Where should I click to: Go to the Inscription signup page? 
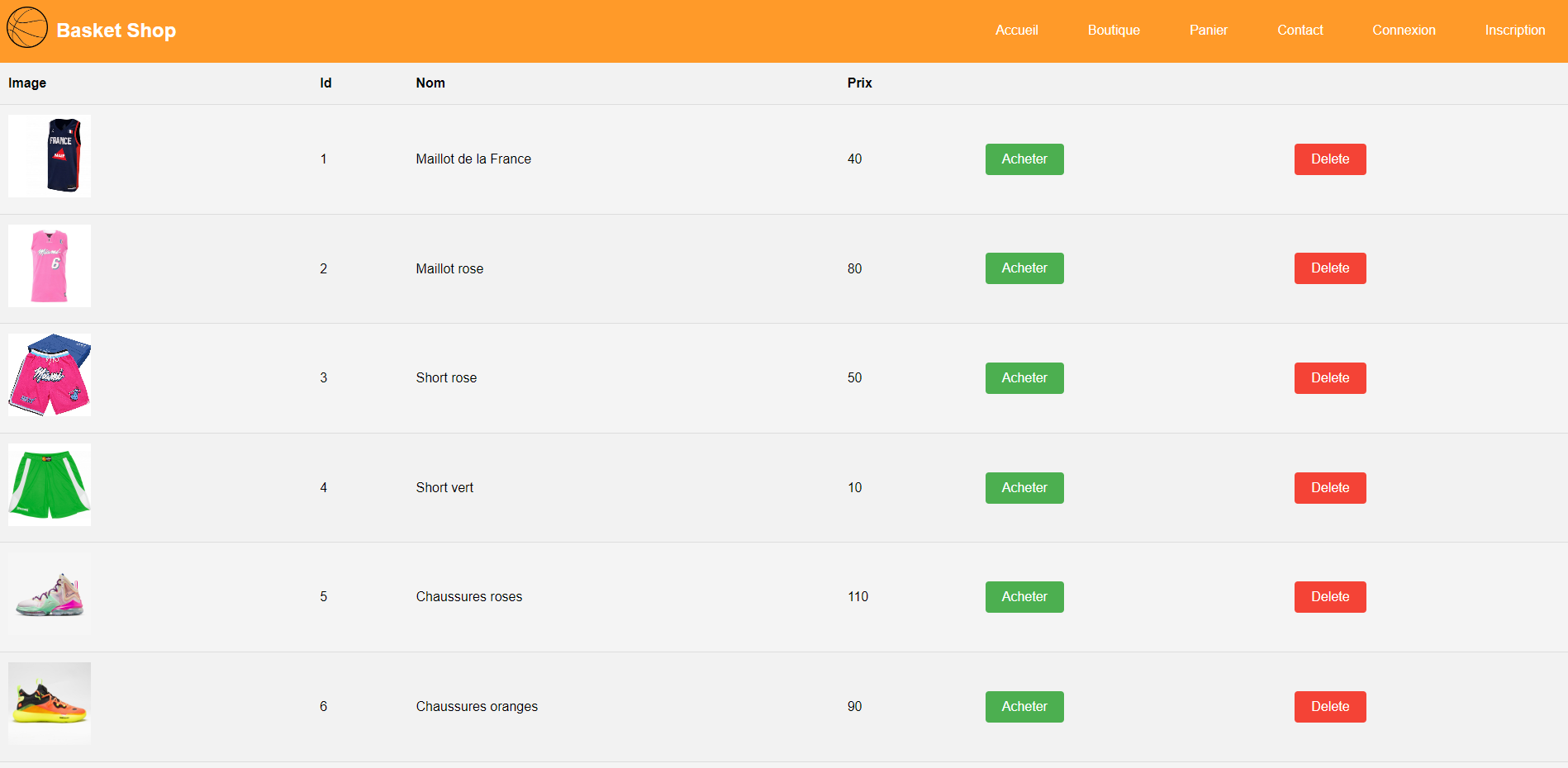pos(1515,30)
